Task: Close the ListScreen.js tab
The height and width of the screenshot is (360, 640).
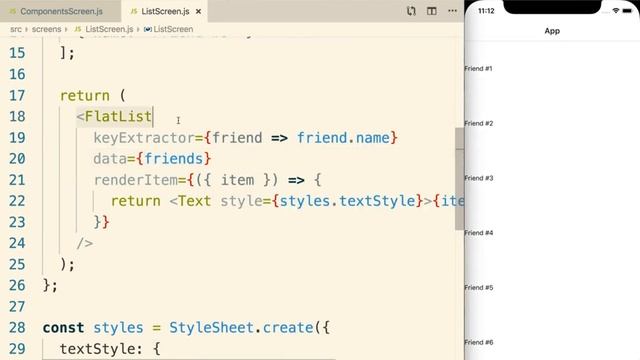Action: (x=198, y=11)
